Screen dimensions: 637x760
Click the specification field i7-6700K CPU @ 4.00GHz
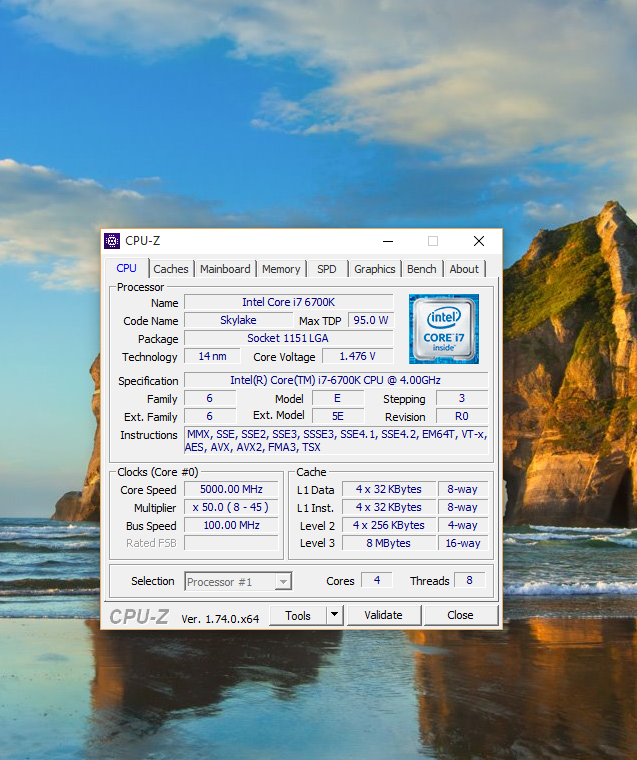[336, 380]
